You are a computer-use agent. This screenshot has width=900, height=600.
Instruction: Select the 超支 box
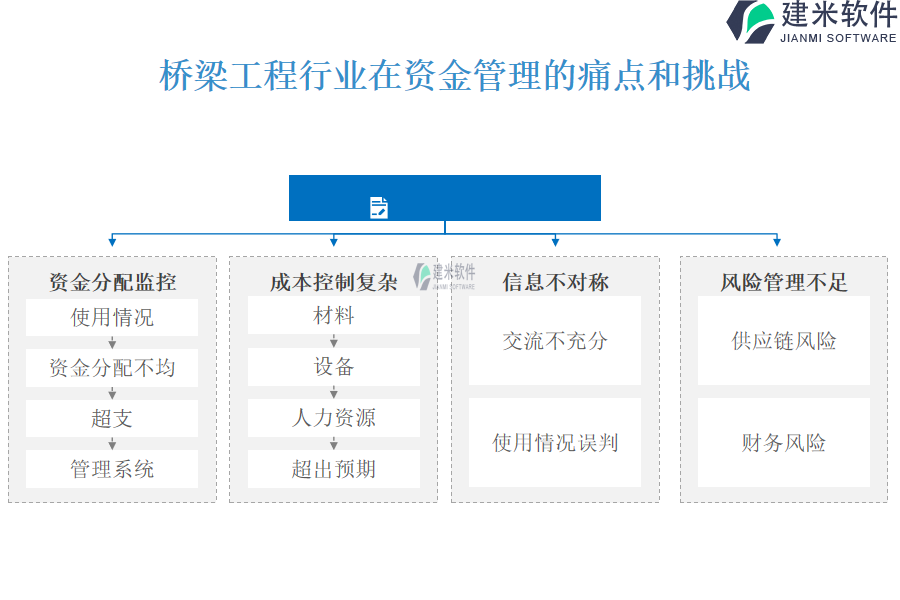tap(112, 418)
